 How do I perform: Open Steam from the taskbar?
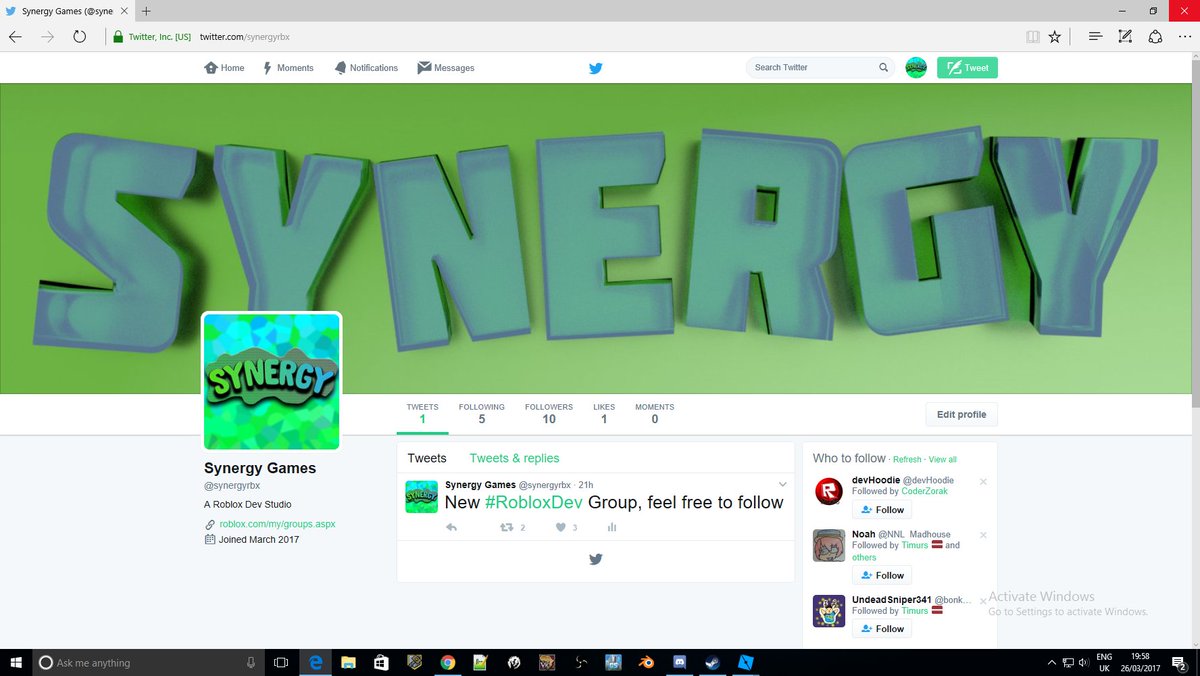(714, 662)
